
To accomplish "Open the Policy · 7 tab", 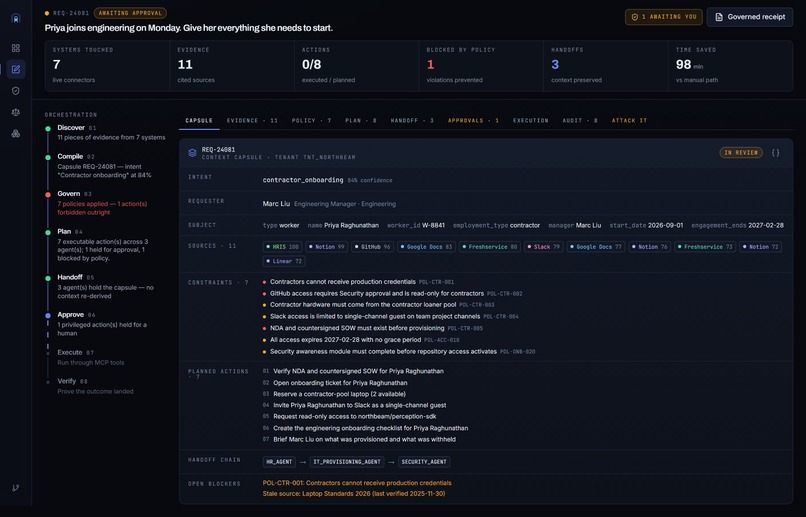I will (x=311, y=121).
